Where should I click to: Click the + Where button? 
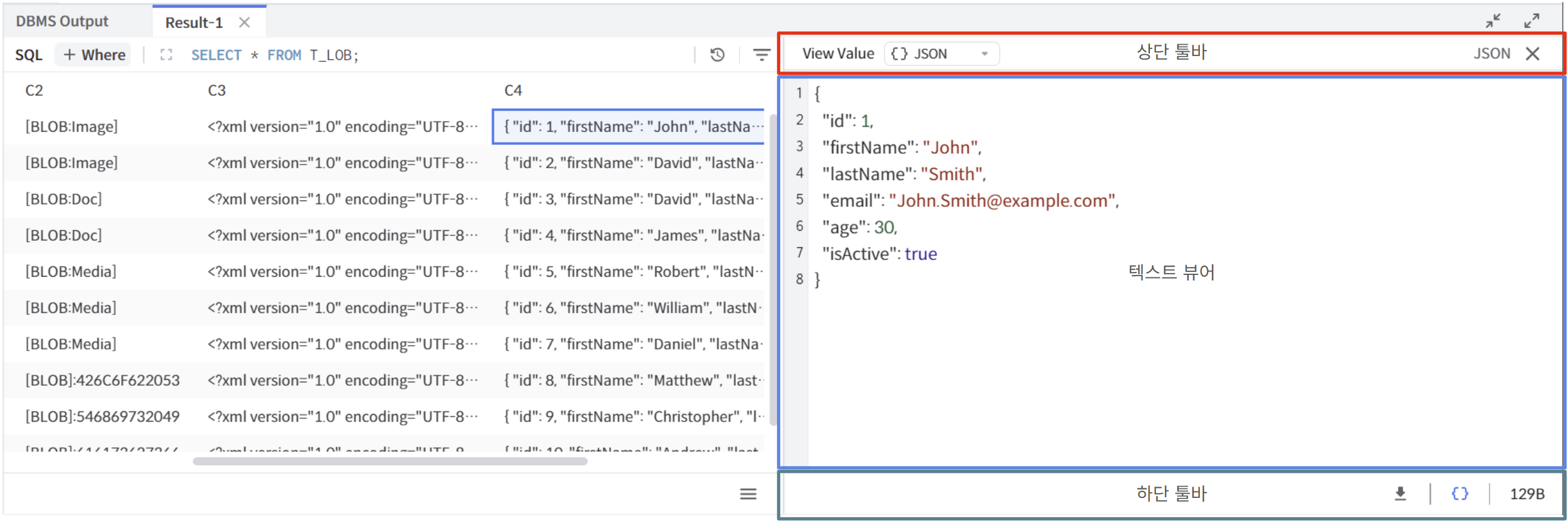coord(94,55)
